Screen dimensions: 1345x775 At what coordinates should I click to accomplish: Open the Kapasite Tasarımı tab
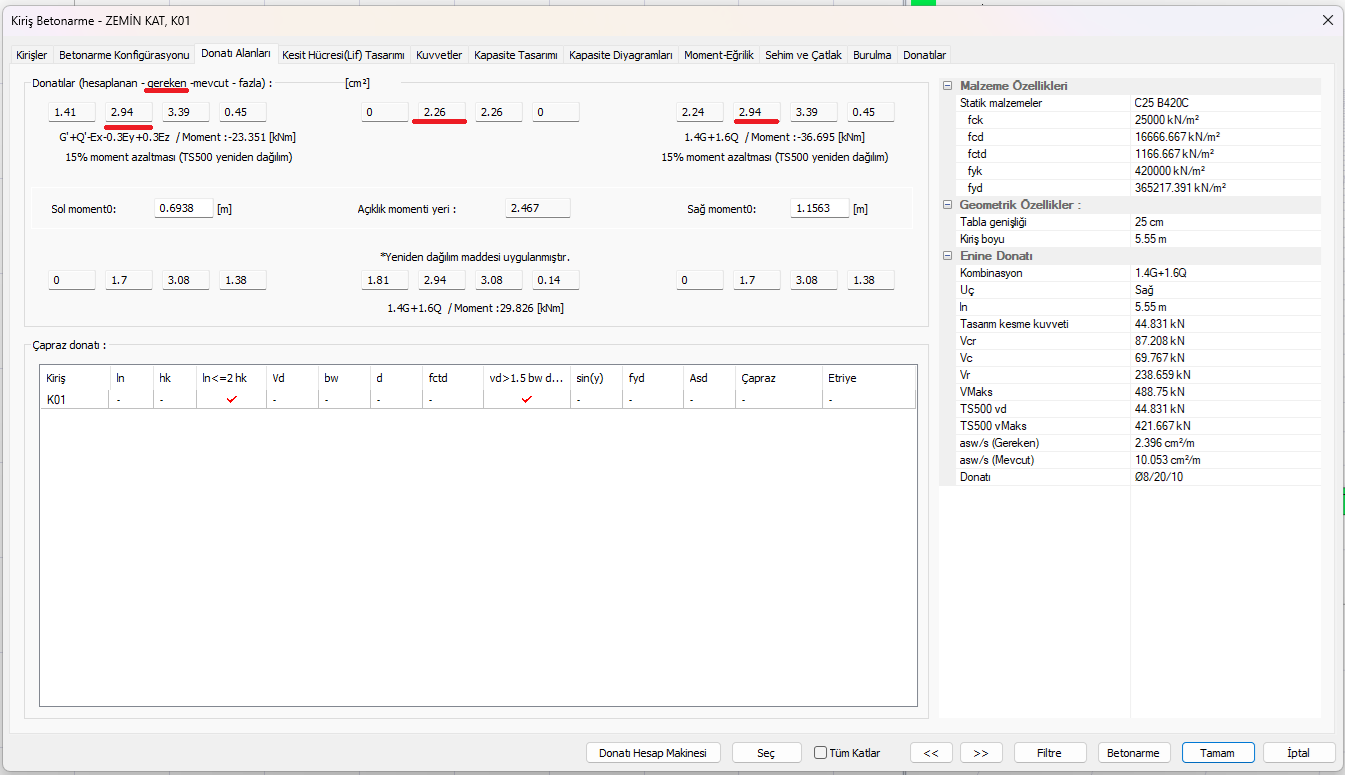(x=516, y=55)
